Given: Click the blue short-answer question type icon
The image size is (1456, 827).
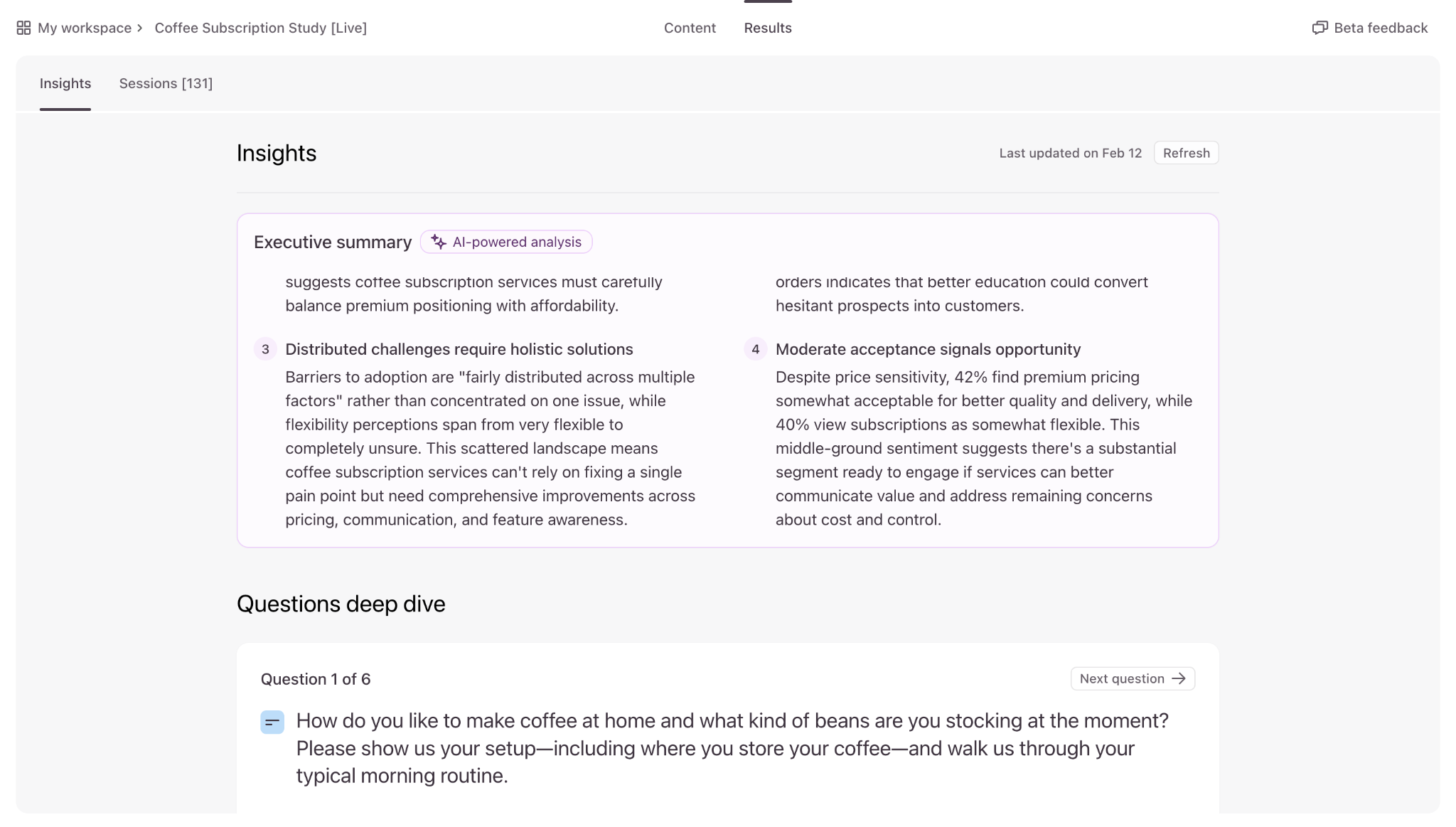Looking at the screenshot, I should pos(272,722).
